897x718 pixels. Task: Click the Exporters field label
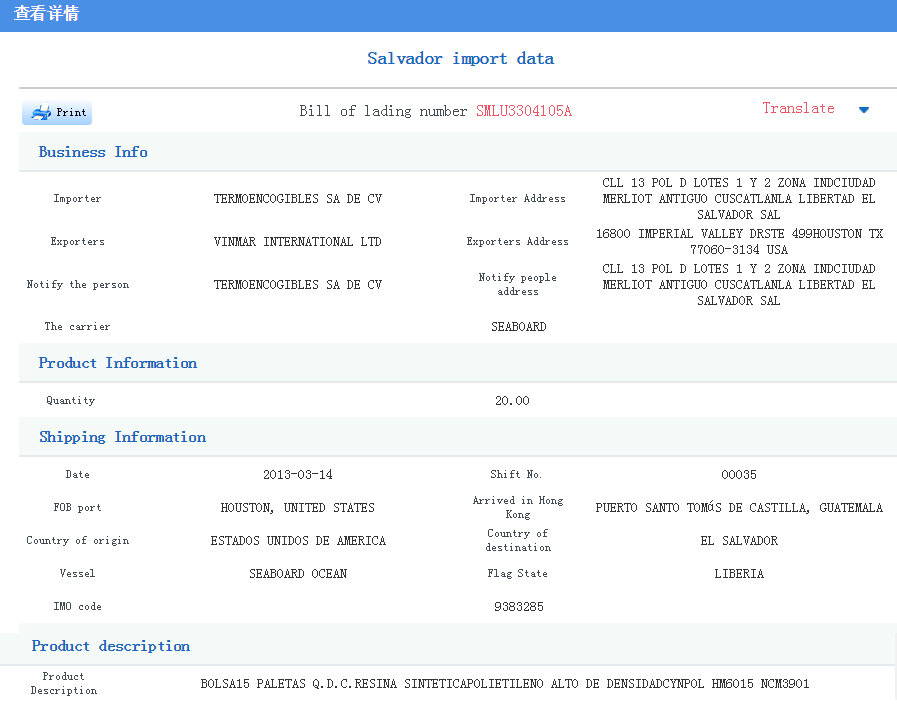[77, 241]
